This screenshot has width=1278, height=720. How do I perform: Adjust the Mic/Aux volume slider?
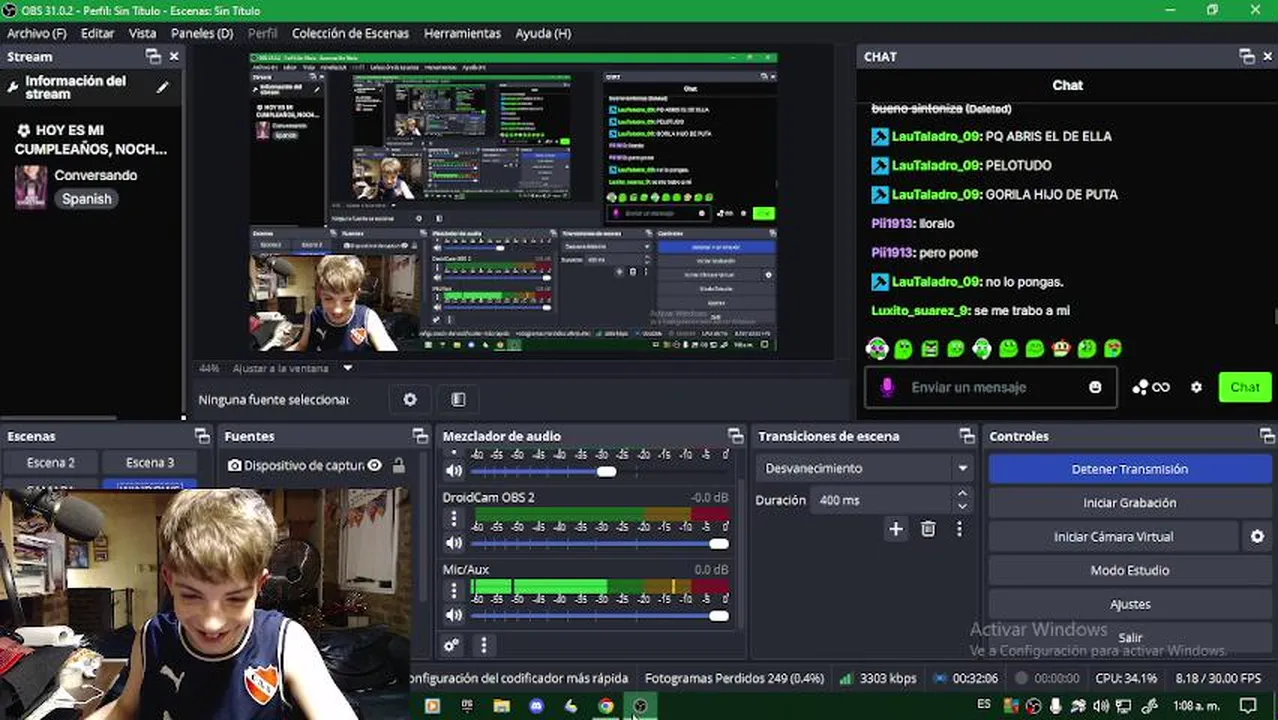tap(599, 615)
